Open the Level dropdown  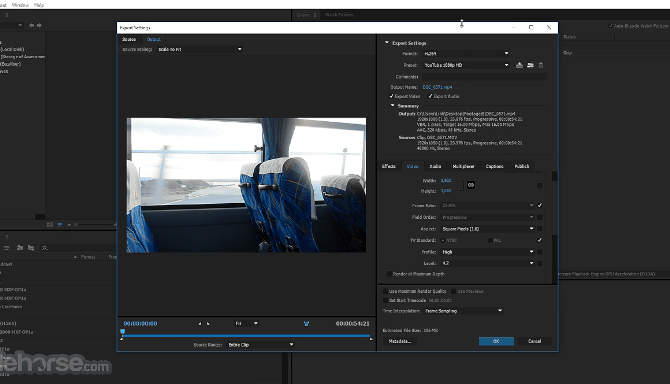pos(488,263)
